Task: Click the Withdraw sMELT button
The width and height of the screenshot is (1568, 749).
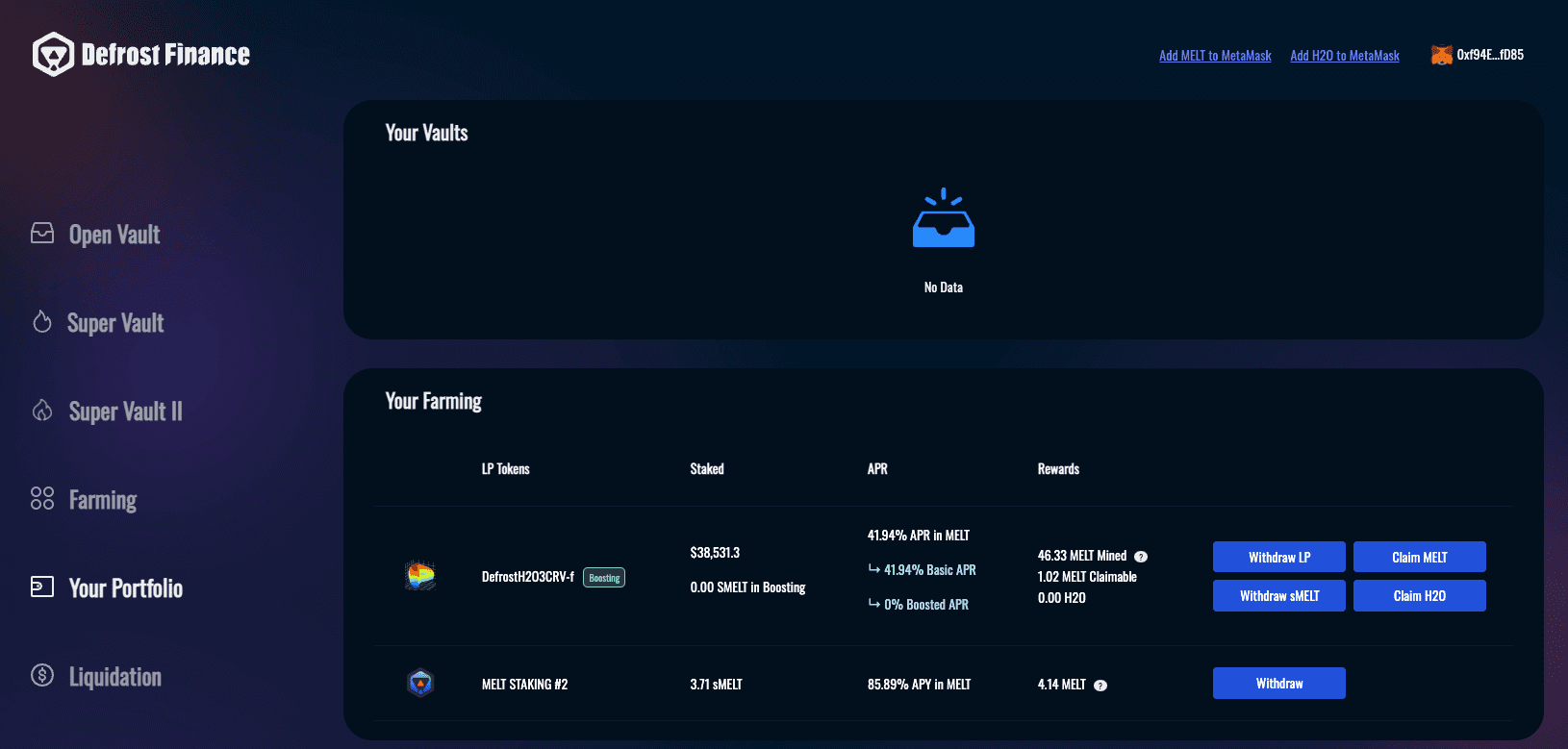Action: click(x=1279, y=595)
